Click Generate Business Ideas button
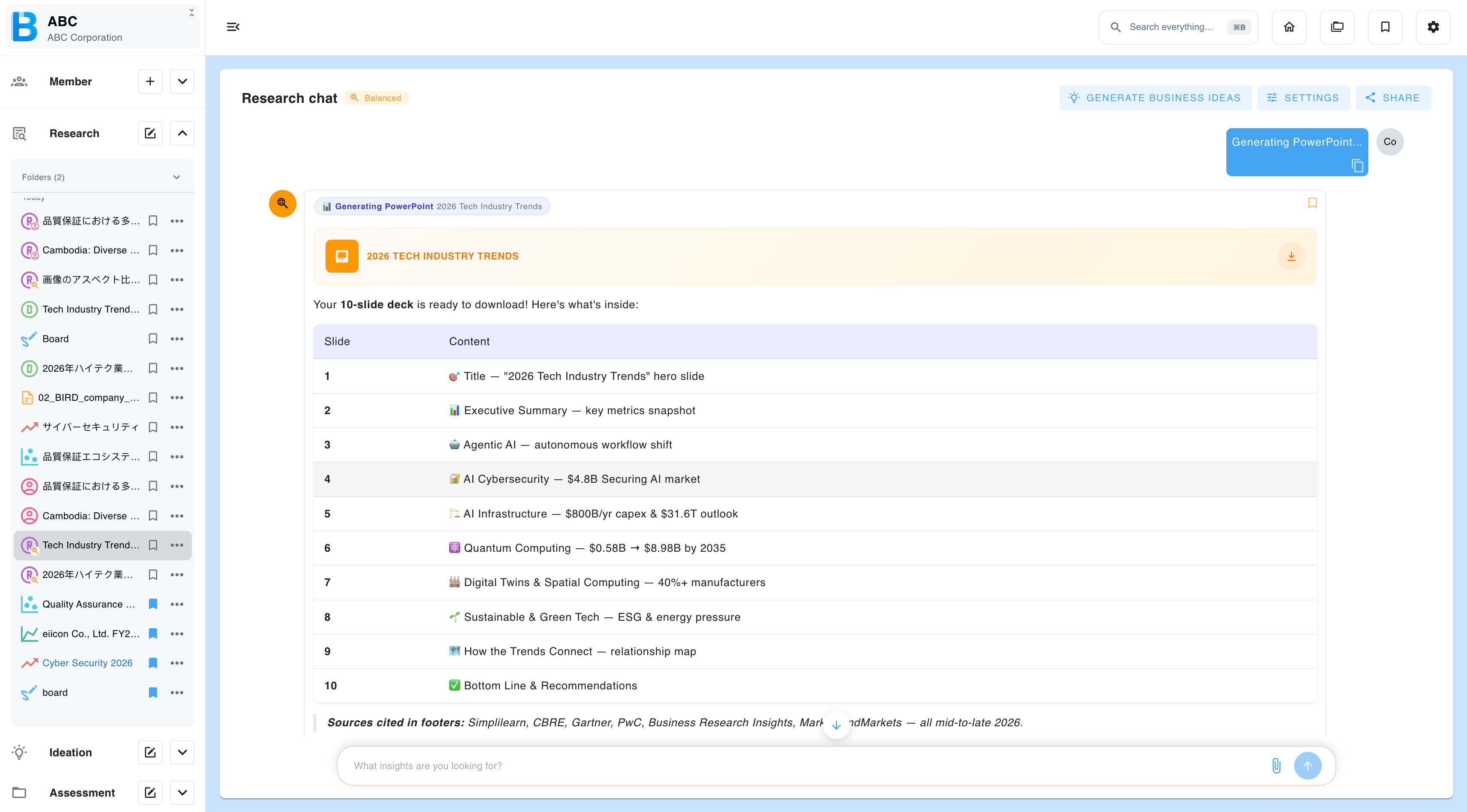 (x=1155, y=98)
